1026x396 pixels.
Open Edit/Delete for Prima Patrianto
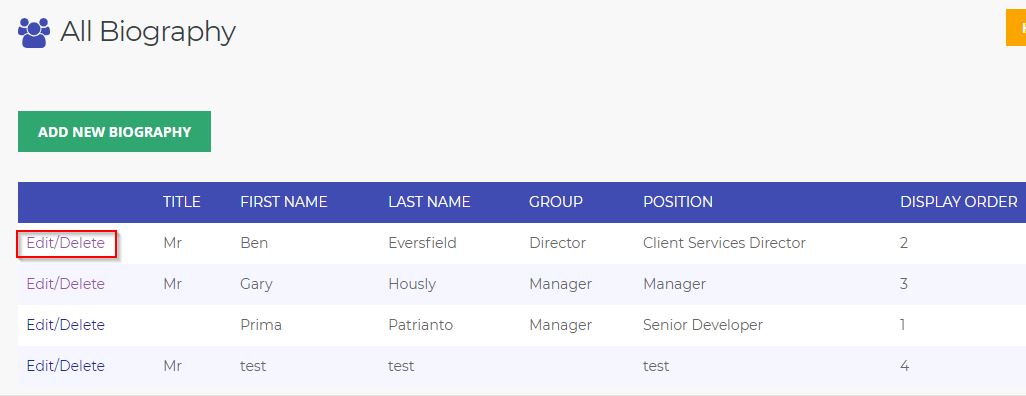point(65,325)
